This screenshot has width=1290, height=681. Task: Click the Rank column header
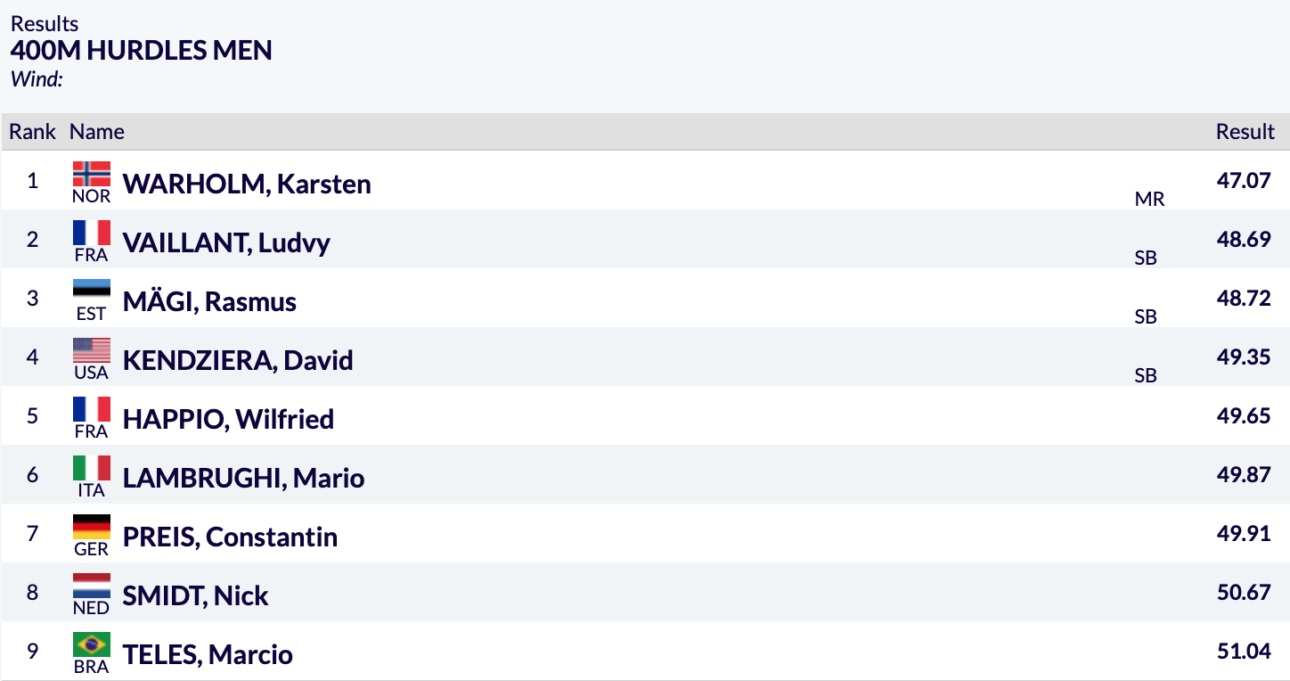33,131
